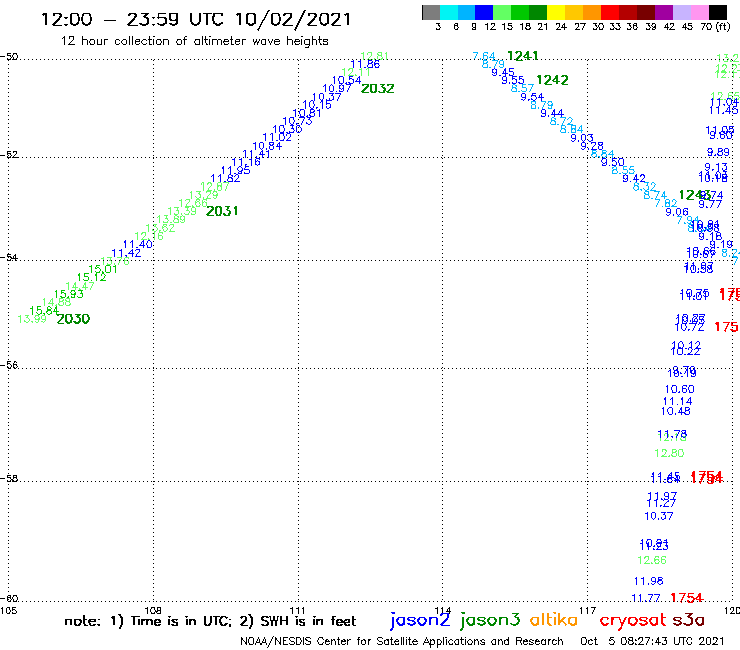Select the lavender swatch in the color scale
The height and width of the screenshot is (650, 740).
coord(682,12)
